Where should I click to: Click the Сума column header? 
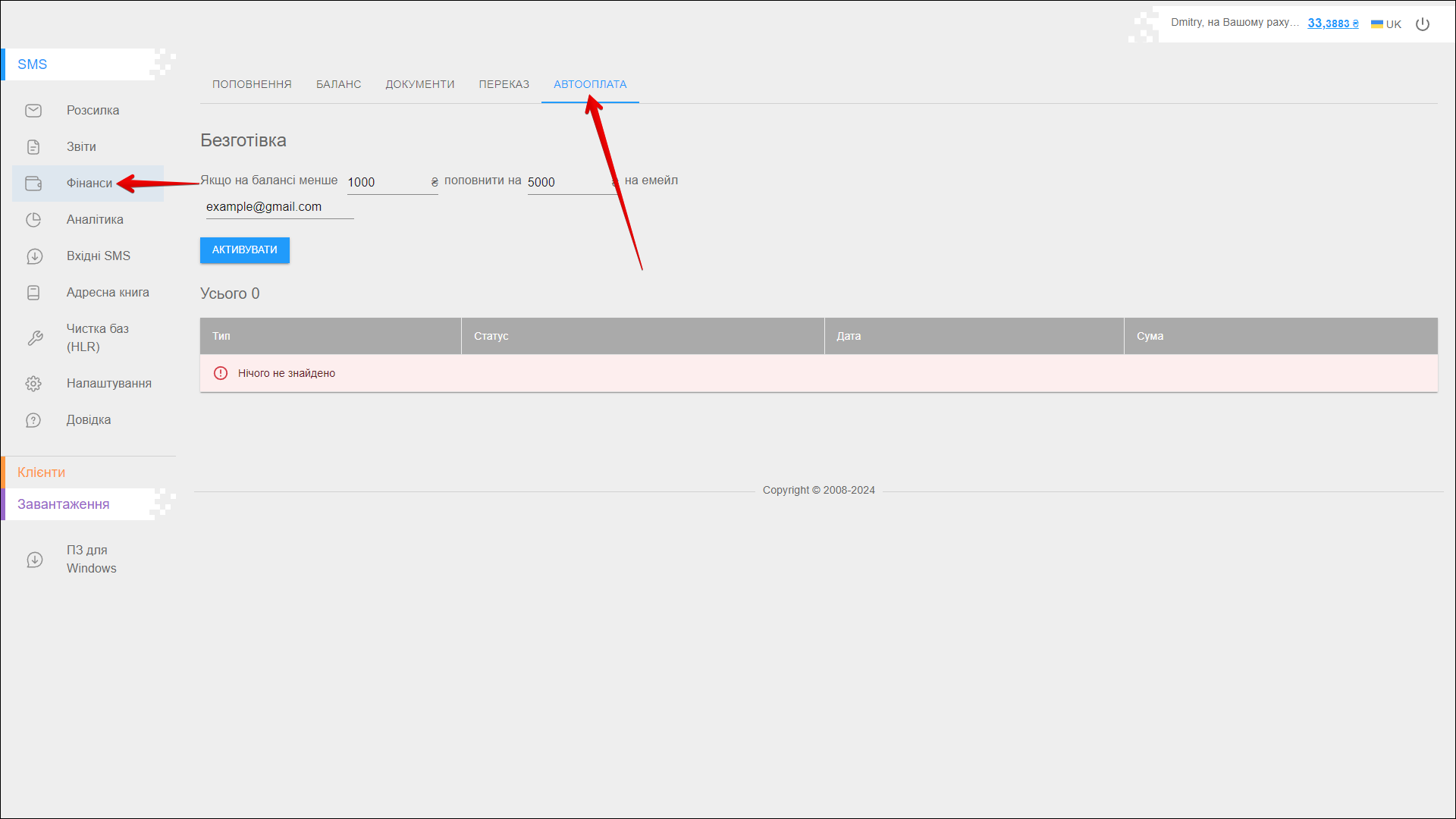click(x=1150, y=336)
